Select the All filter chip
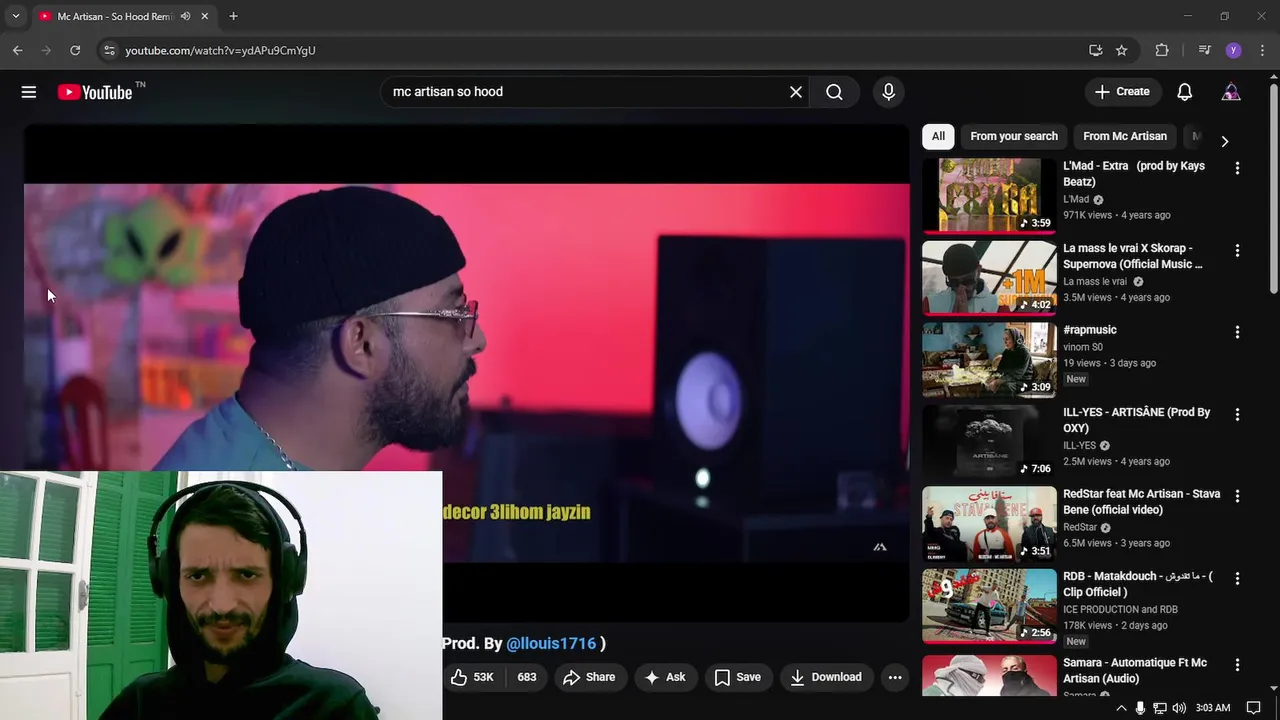 [x=938, y=136]
